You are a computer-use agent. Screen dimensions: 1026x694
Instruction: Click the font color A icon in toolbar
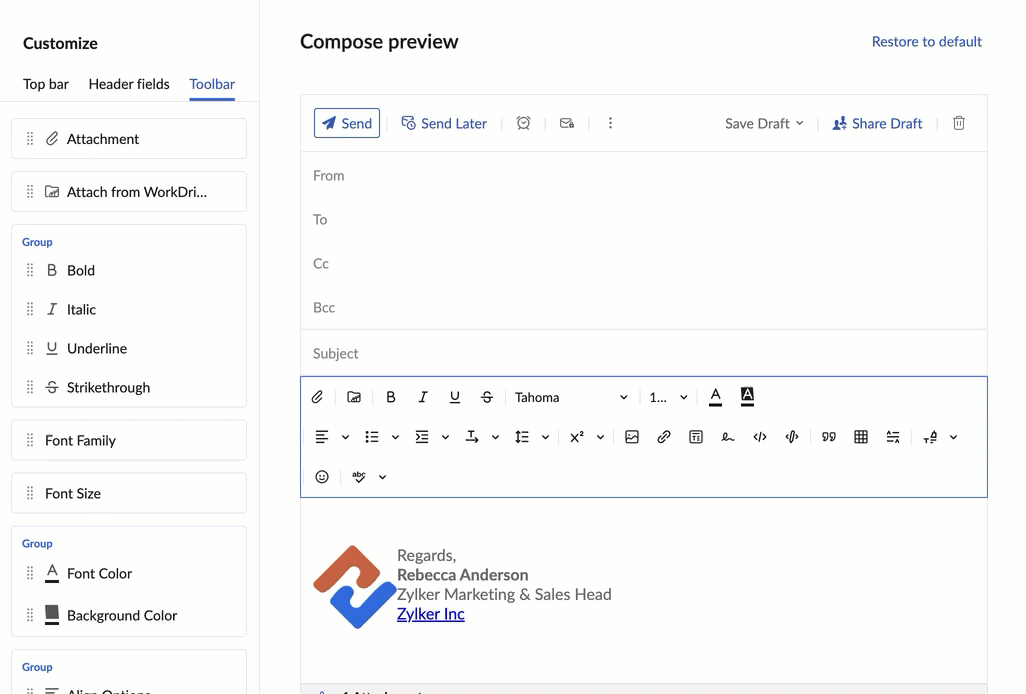pos(715,397)
